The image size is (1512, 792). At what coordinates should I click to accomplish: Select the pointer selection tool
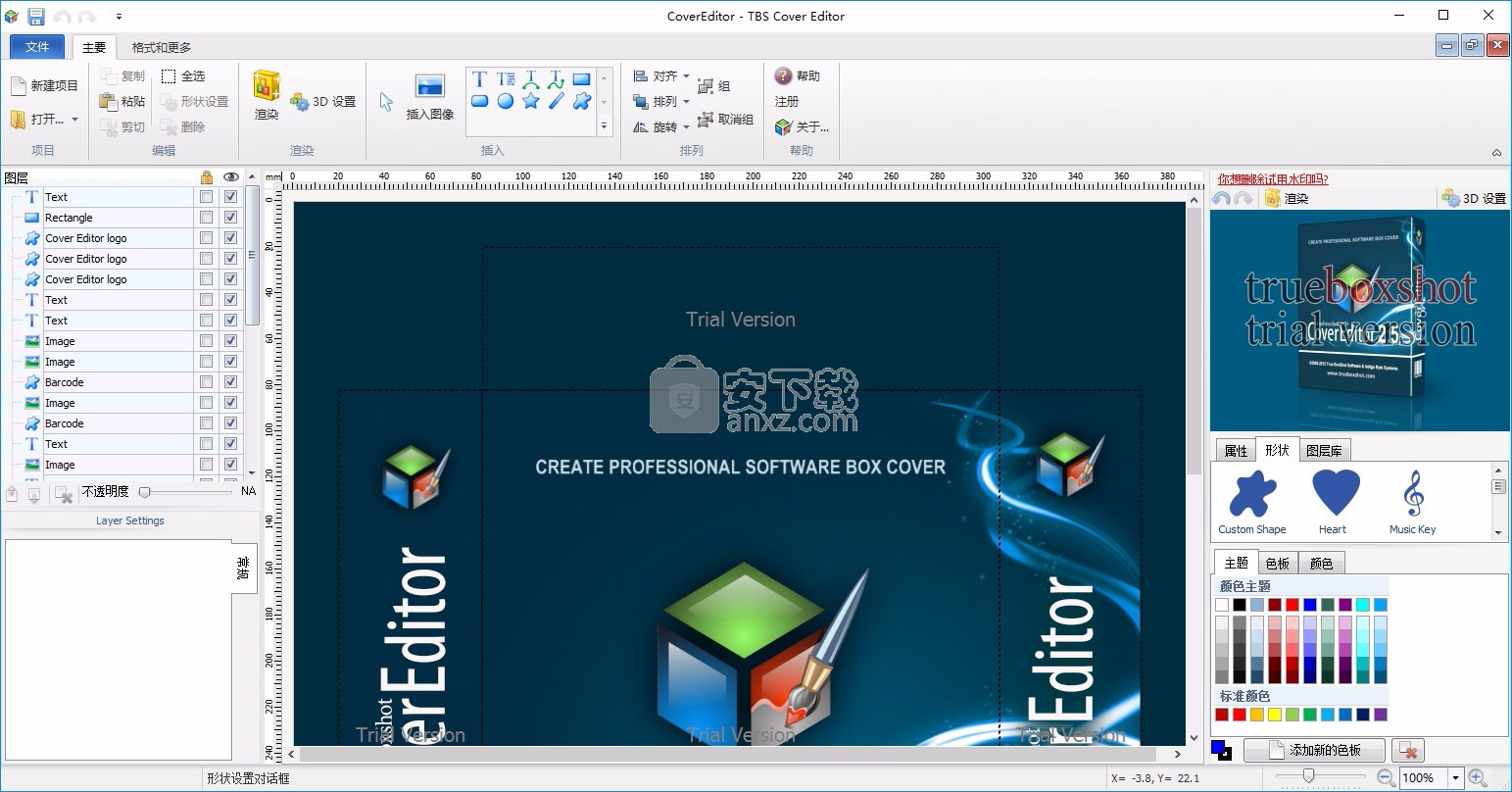pos(386,102)
